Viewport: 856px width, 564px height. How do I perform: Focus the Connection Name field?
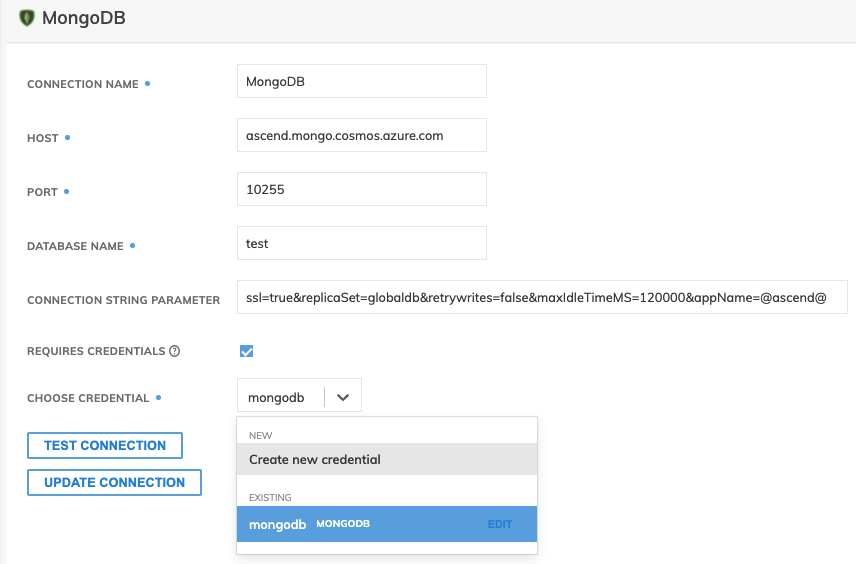tap(361, 81)
